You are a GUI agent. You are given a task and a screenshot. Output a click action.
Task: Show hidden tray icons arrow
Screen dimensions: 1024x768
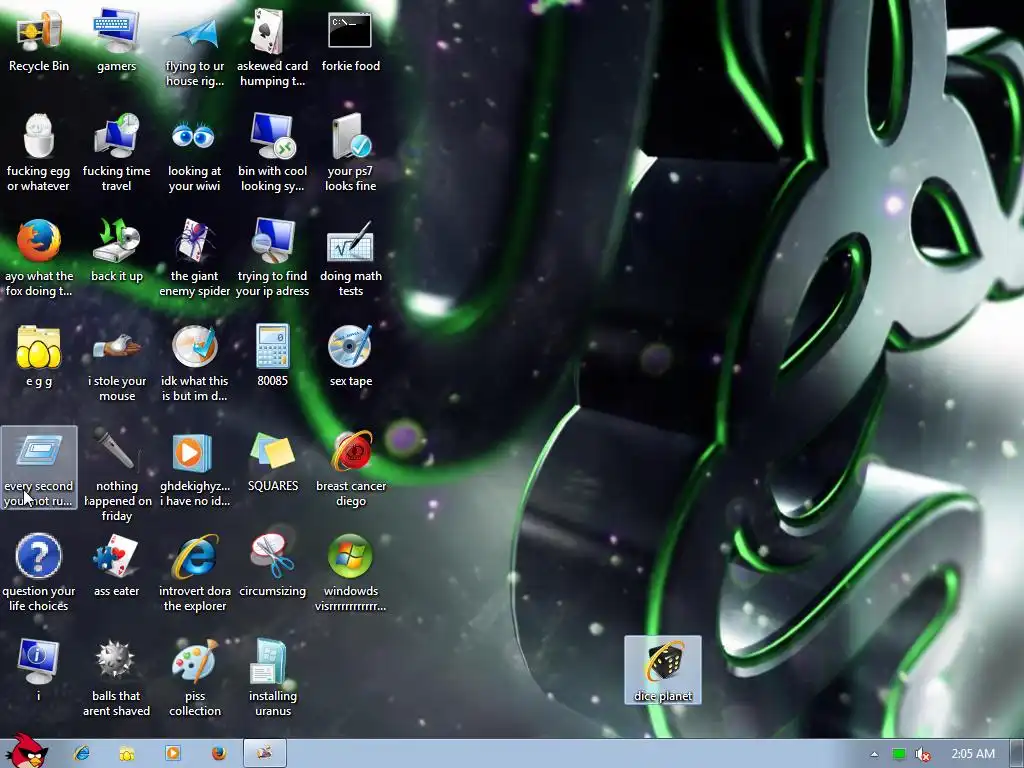[x=874, y=754]
